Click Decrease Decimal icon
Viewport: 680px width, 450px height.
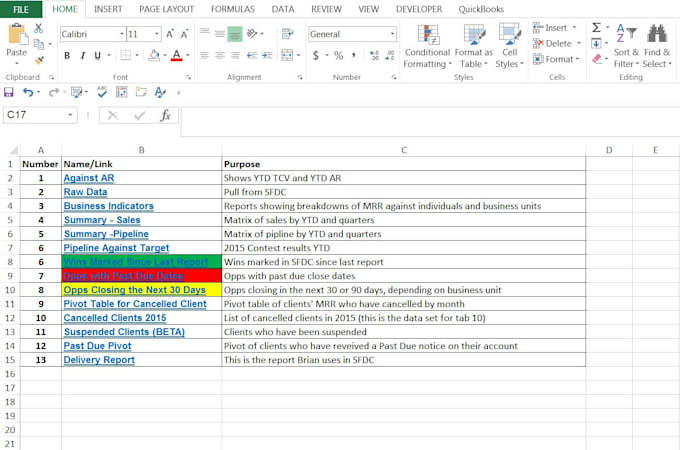(389, 55)
